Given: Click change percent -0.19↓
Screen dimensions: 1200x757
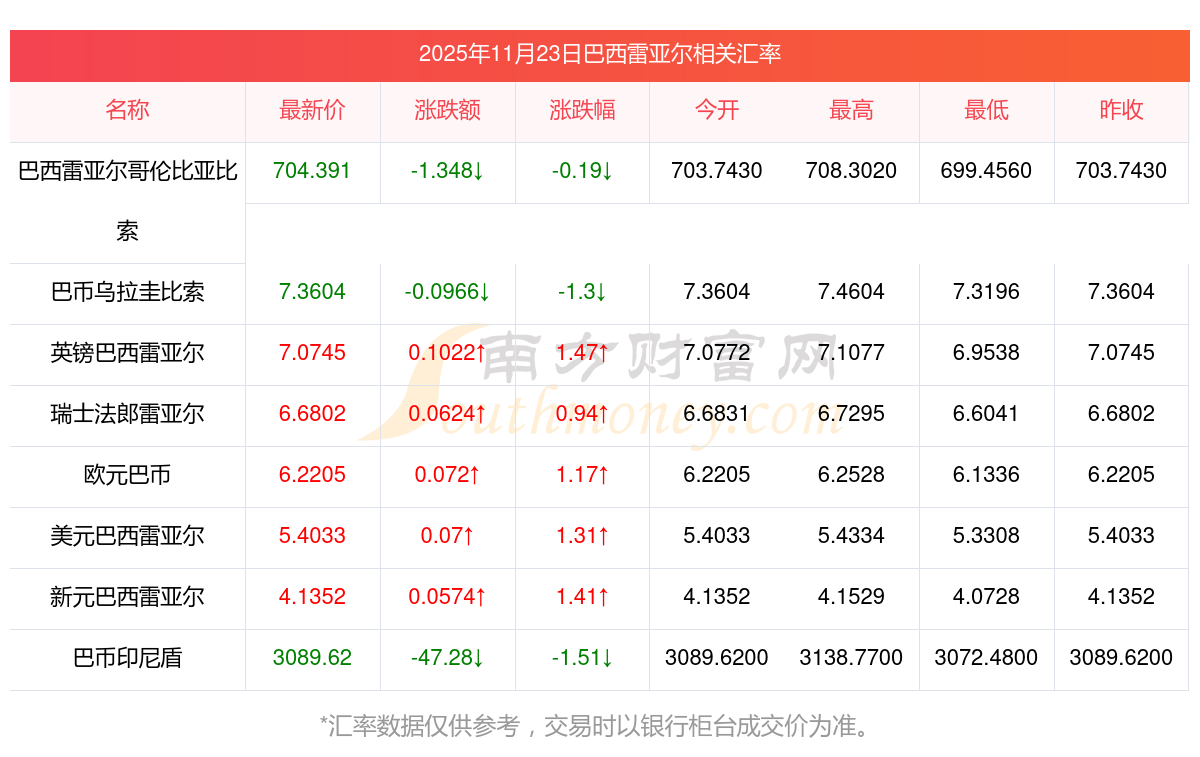Looking at the screenshot, I should pos(582,171).
